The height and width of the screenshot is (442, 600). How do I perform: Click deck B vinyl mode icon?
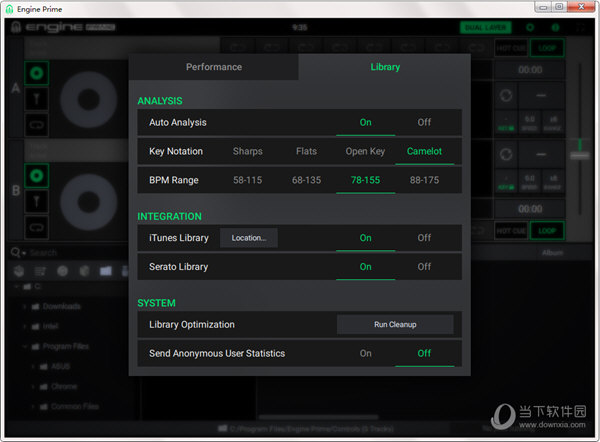(37, 176)
